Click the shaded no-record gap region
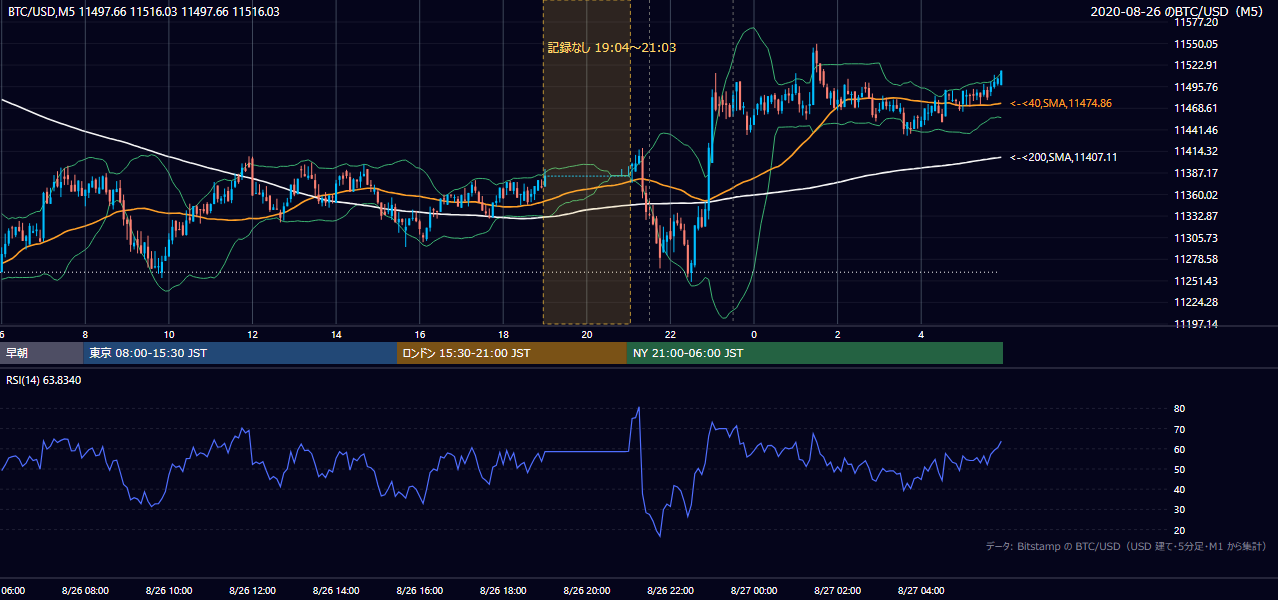Image resolution: width=1278 pixels, height=600 pixels. (587, 162)
